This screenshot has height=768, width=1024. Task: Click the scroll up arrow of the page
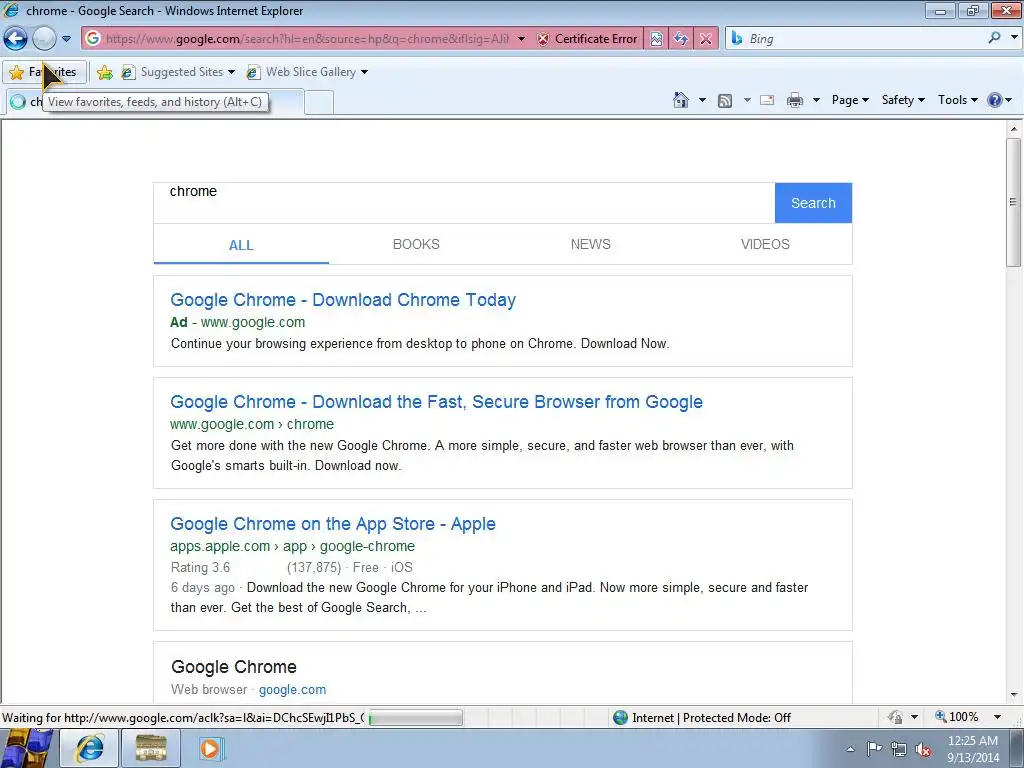click(1013, 129)
